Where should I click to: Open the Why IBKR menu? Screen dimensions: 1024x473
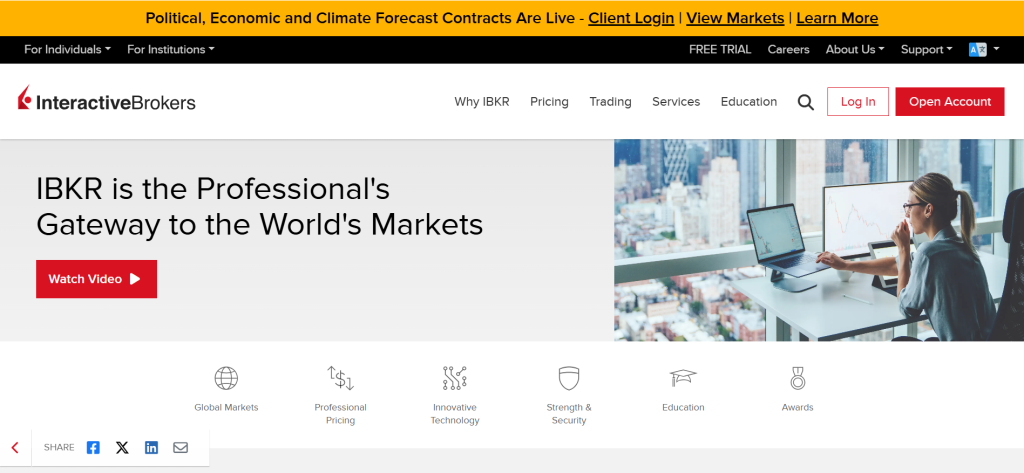[482, 102]
